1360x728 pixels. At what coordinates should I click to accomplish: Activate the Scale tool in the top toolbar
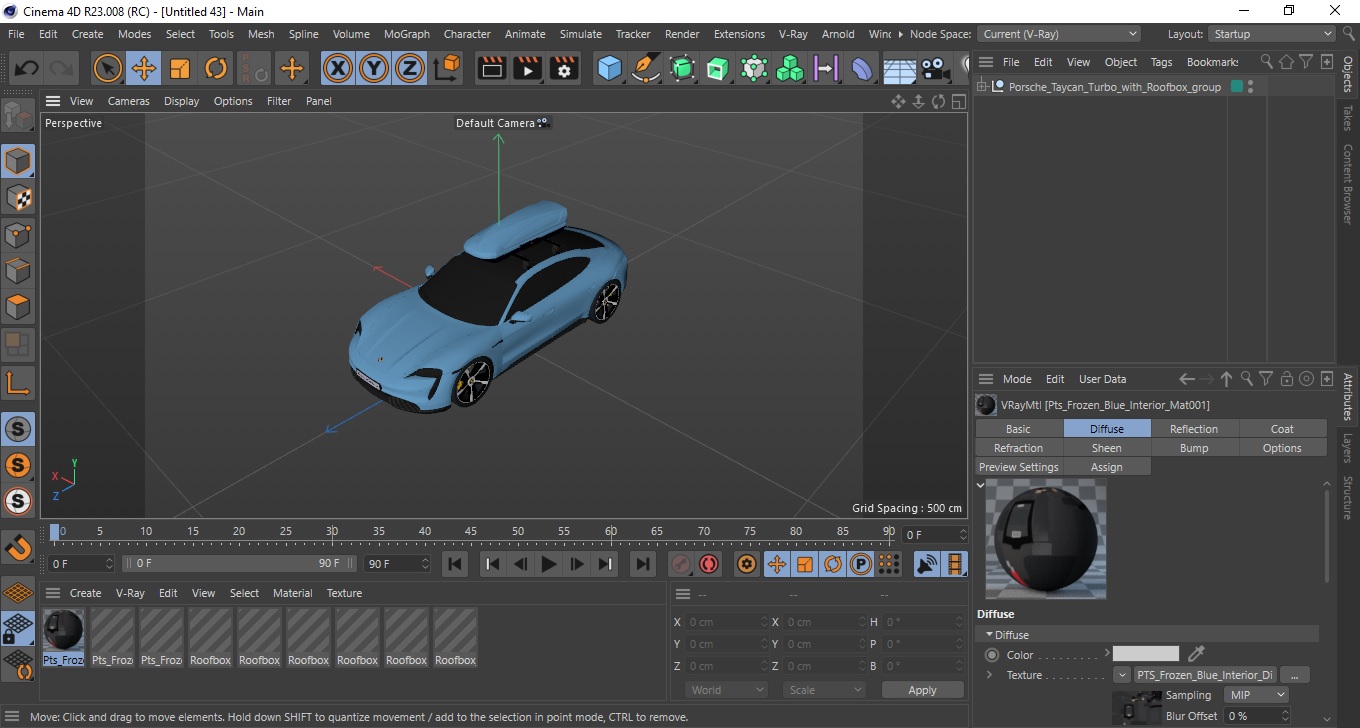pyautogui.click(x=180, y=69)
